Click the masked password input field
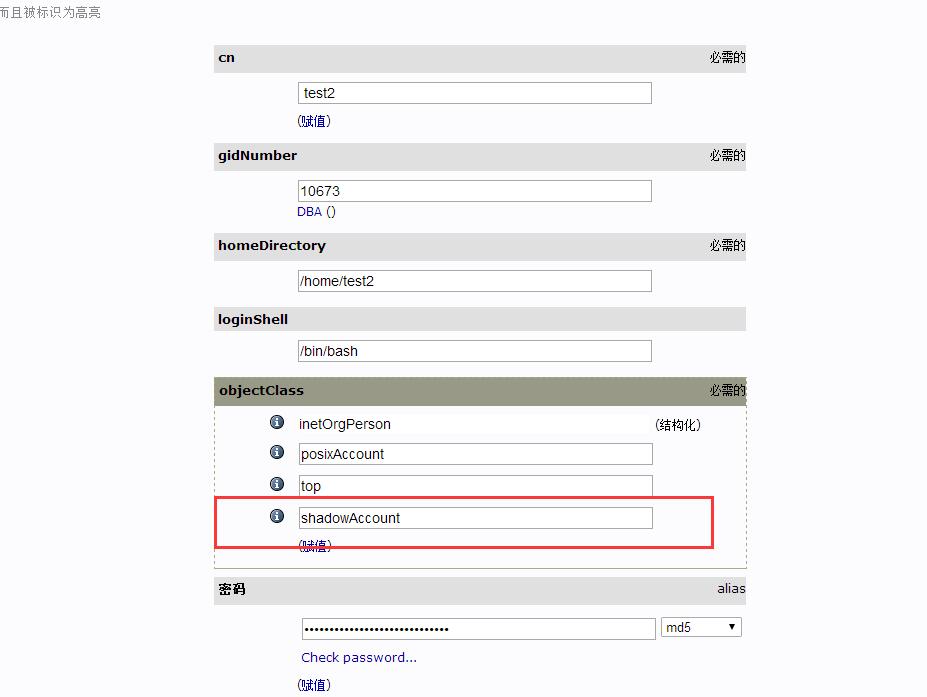The height and width of the screenshot is (697, 927). 478,627
